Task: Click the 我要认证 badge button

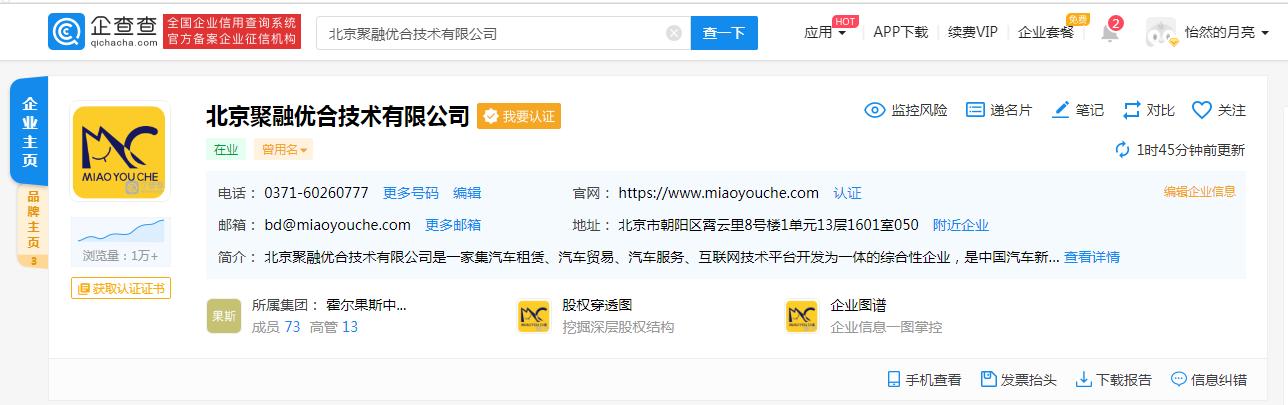Action: 519,116
